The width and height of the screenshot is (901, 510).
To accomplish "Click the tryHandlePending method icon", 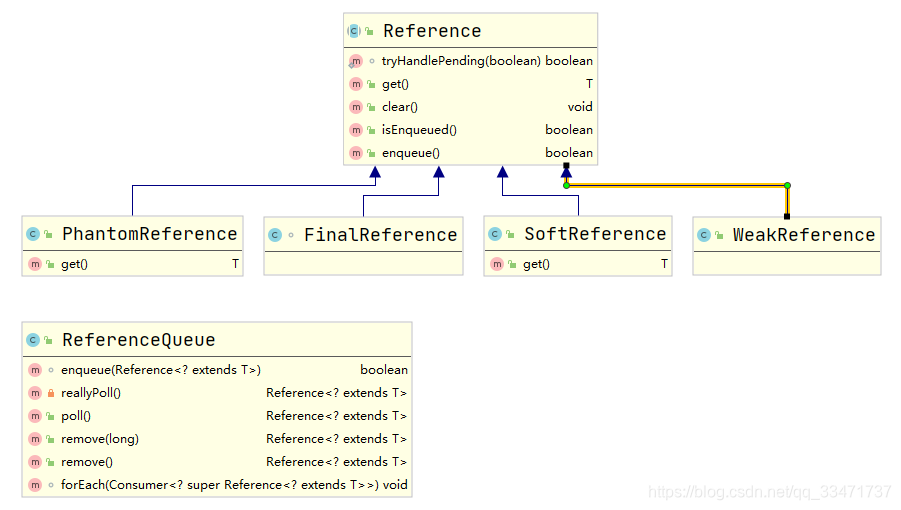I will click(x=356, y=61).
